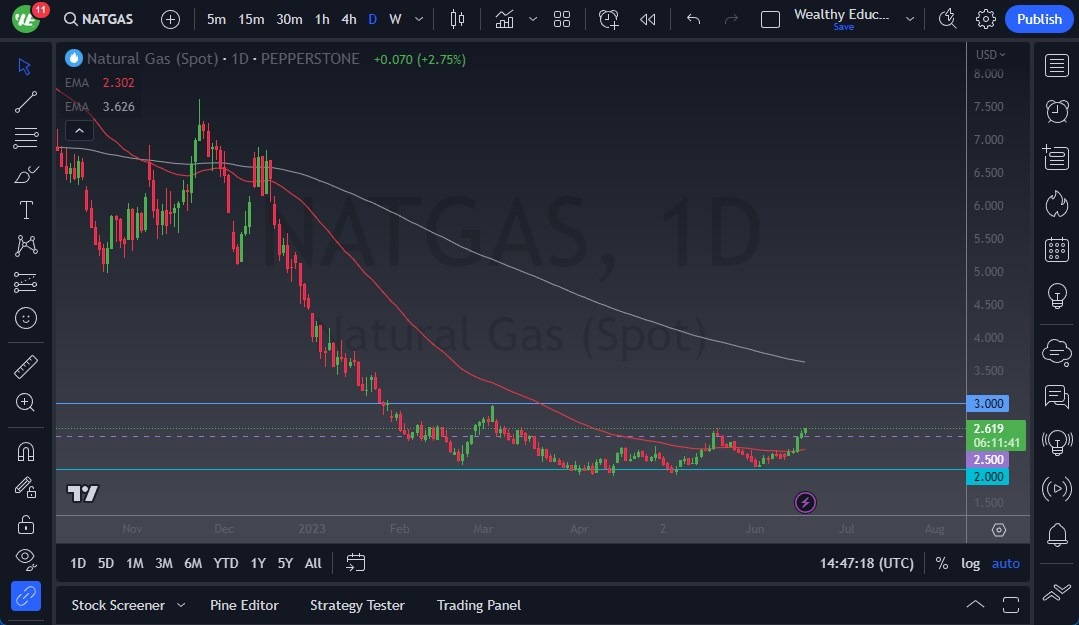
Task: Open the candlestick chart type selector
Action: coord(457,19)
